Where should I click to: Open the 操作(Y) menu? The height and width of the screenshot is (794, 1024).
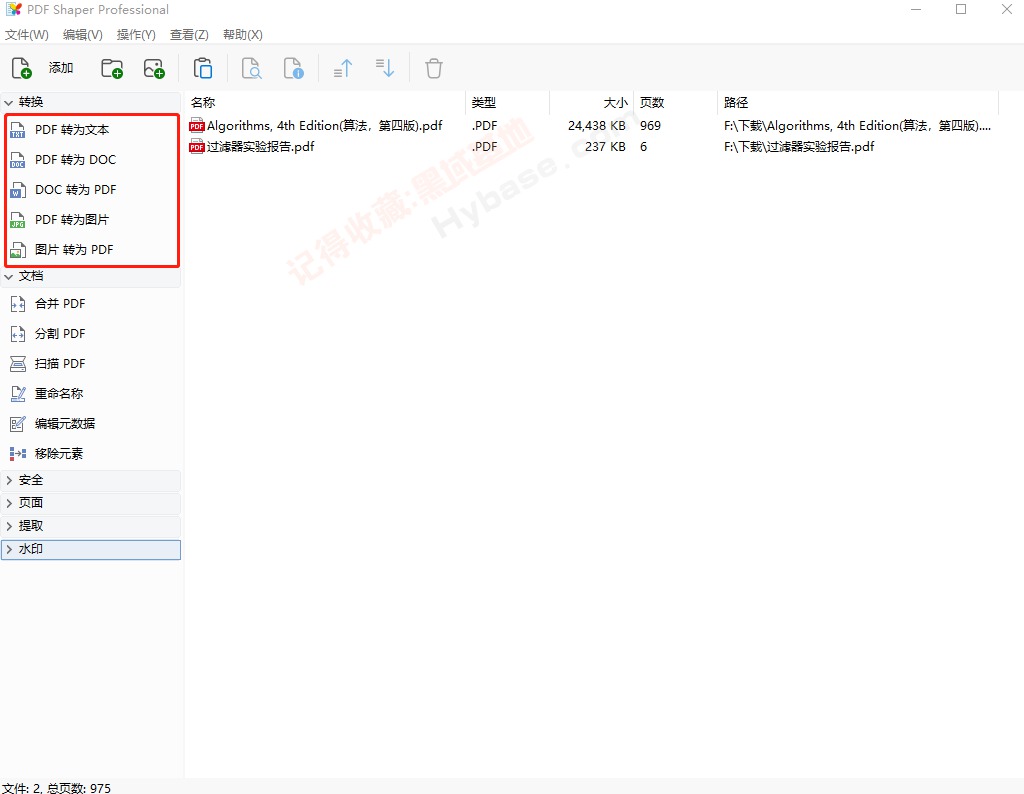click(x=136, y=35)
